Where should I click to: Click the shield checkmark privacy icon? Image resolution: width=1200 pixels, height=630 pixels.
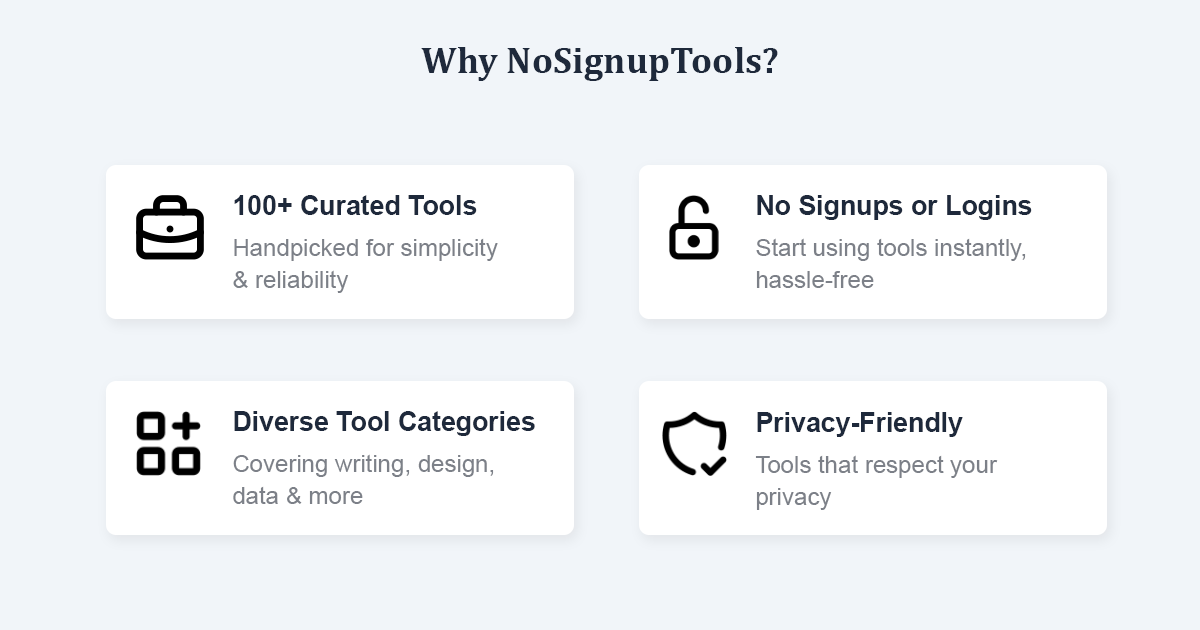pyautogui.click(x=693, y=443)
